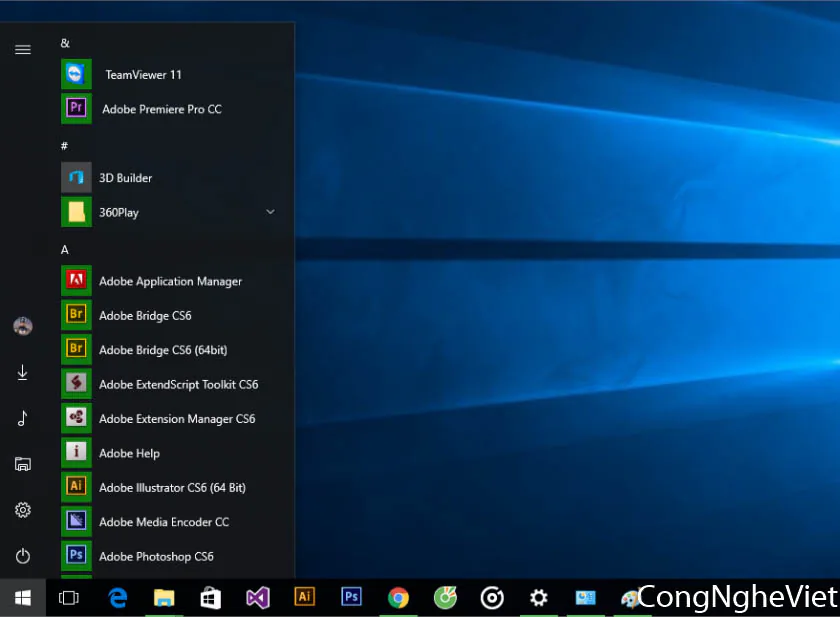840x617 pixels.
Task: Select Adobe Premiere Pro CC label
Action: pyautogui.click(x=162, y=109)
